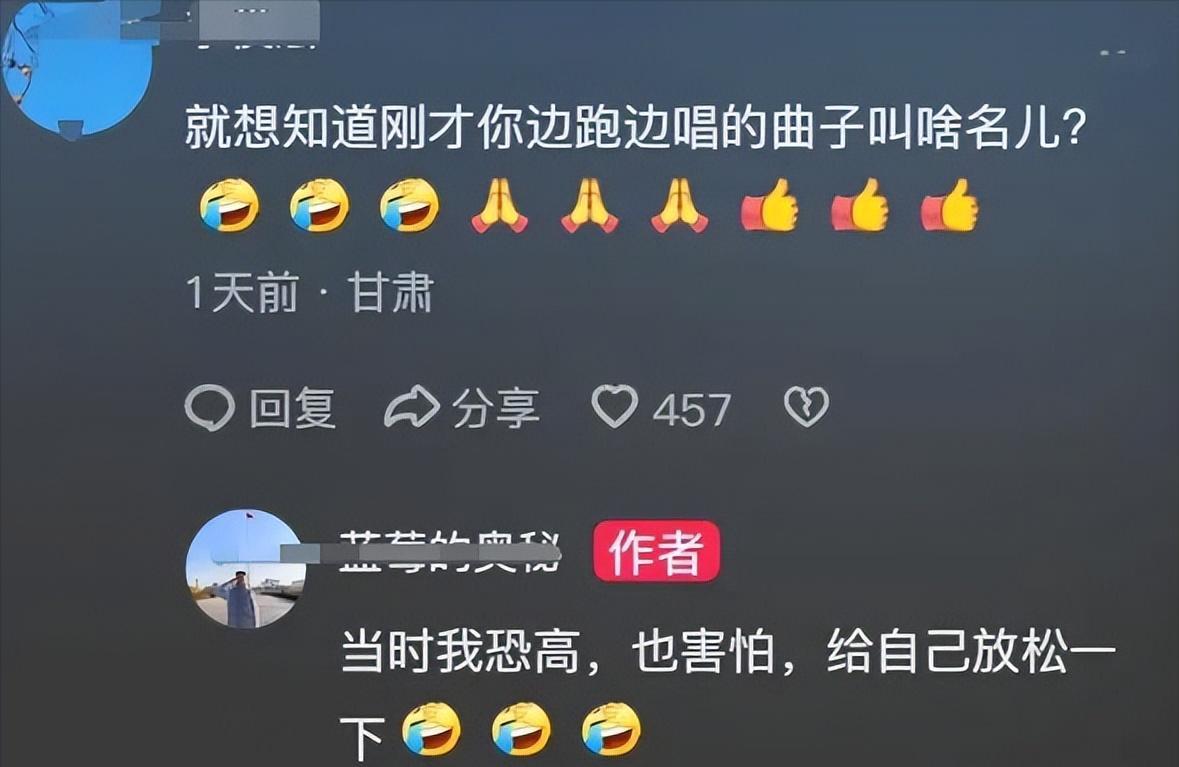The width and height of the screenshot is (1179, 767).
Task: Like the comment with the heart icon
Action: 614,406
